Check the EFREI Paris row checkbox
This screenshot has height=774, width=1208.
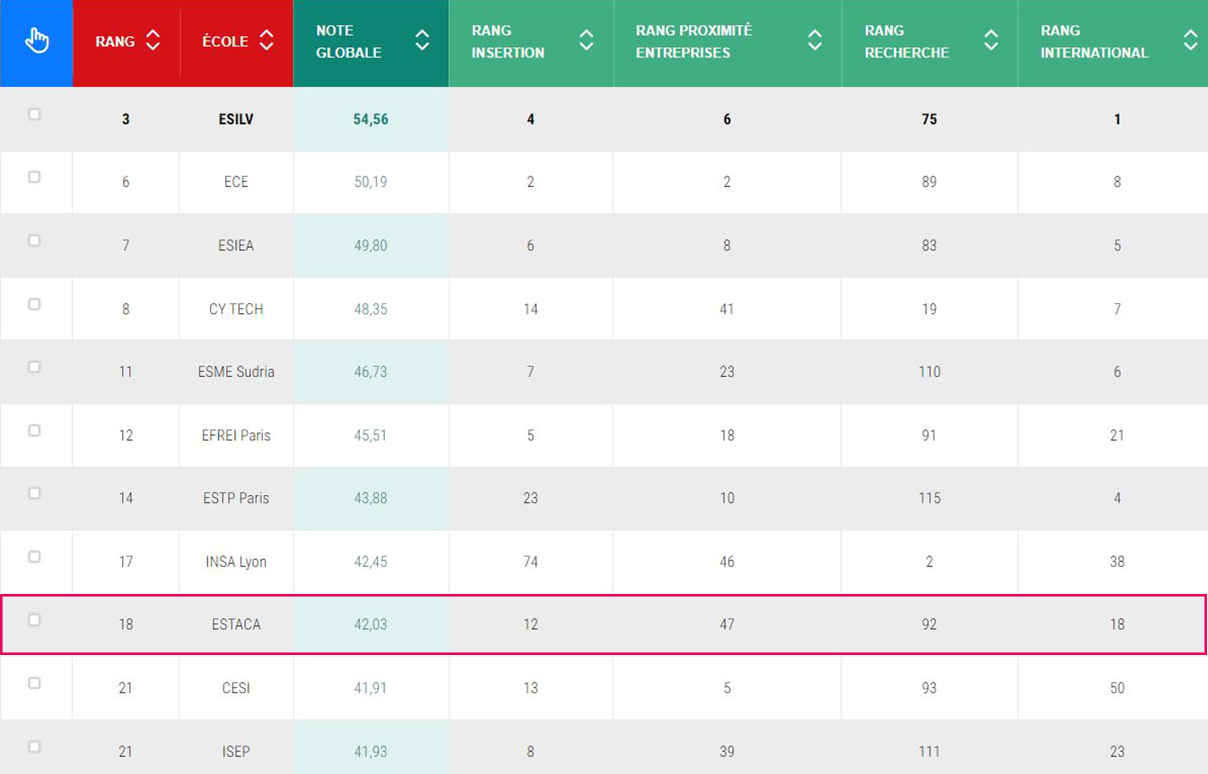(34, 430)
